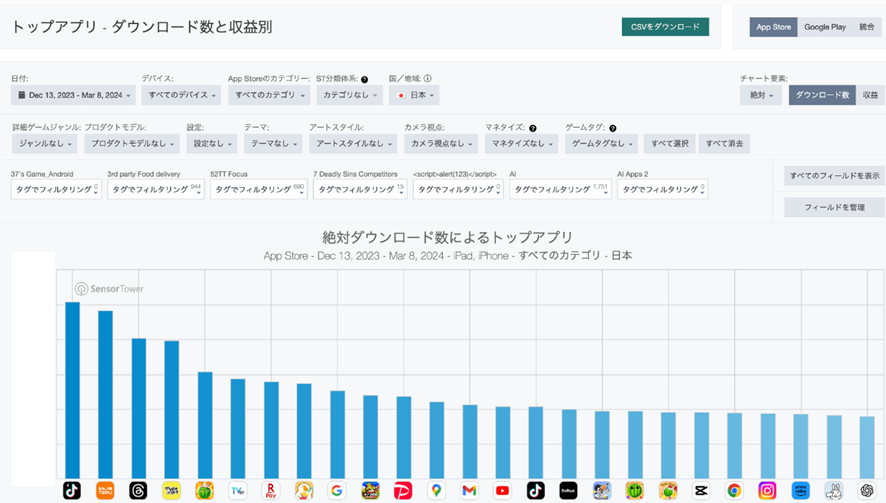Open the date range dropdown

click(x=72, y=95)
